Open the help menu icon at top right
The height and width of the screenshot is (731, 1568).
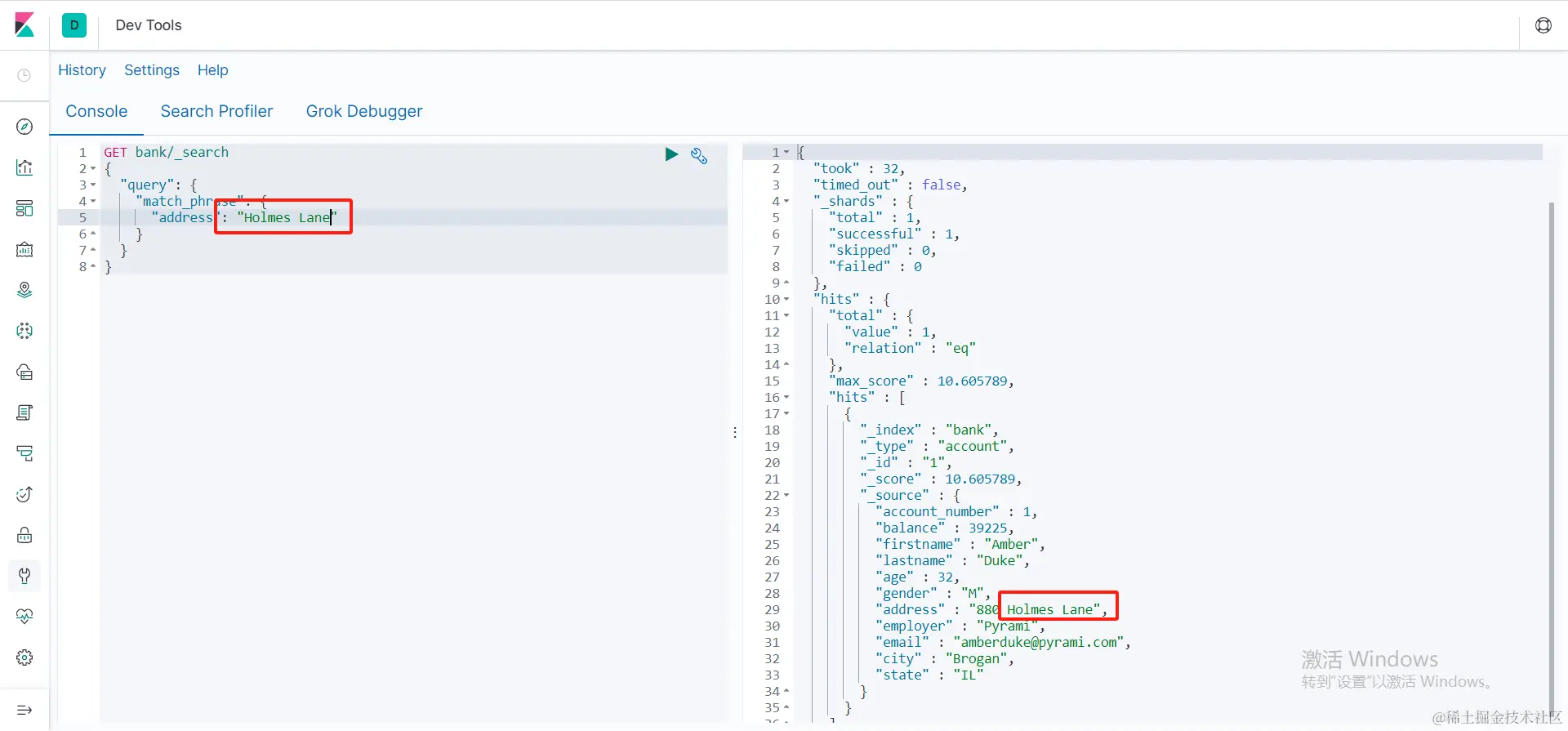[1543, 25]
